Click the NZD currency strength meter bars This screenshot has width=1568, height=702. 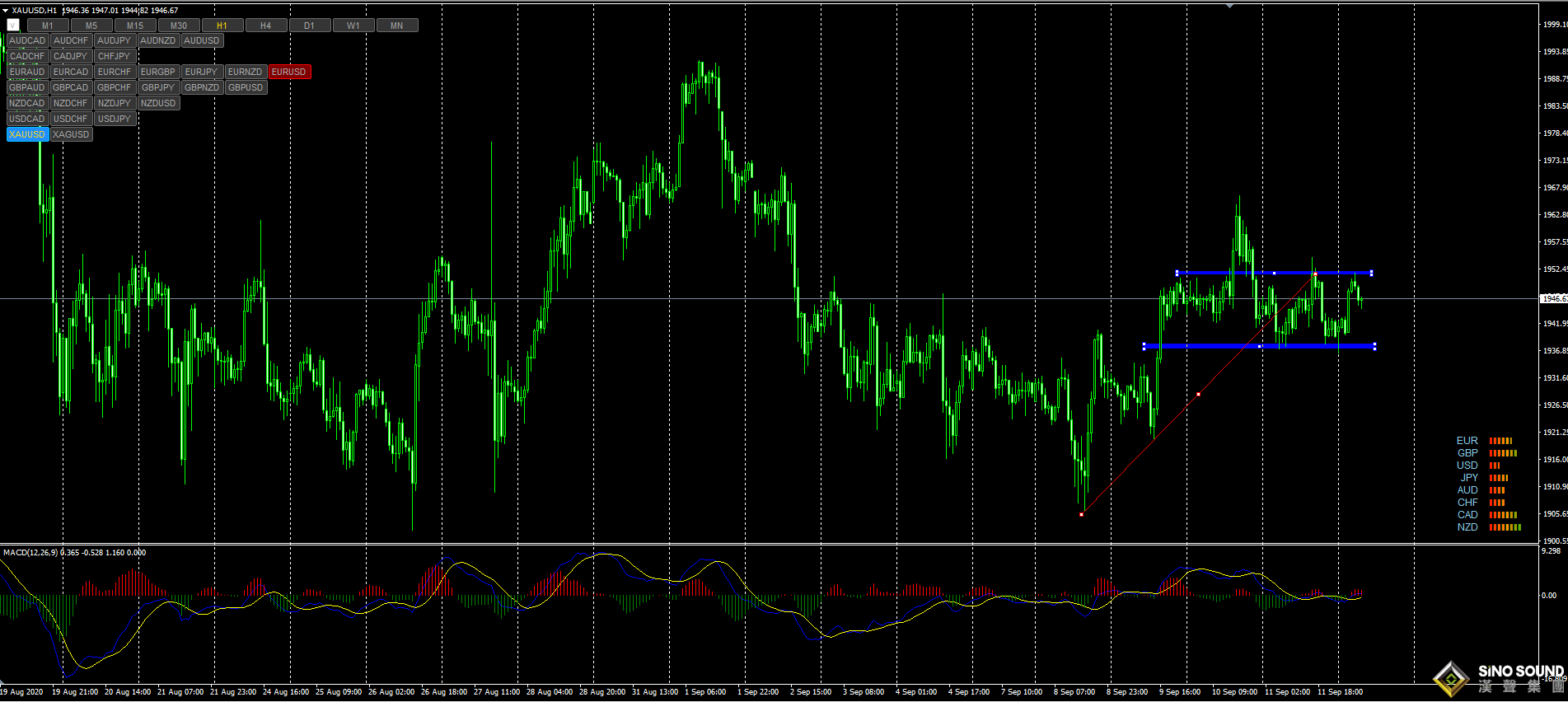[x=1505, y=527]
